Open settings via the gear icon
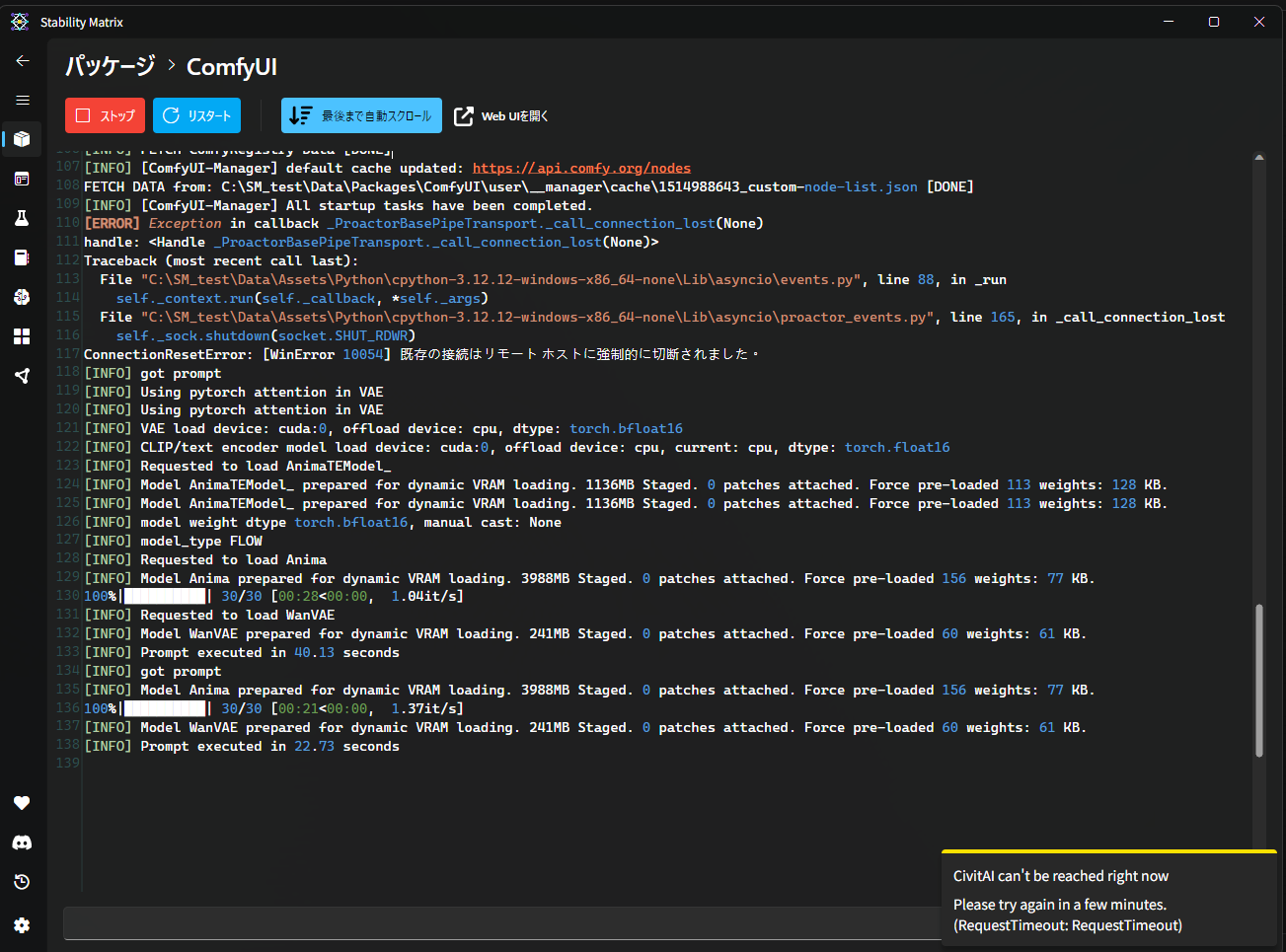 [x=22, y=925]
